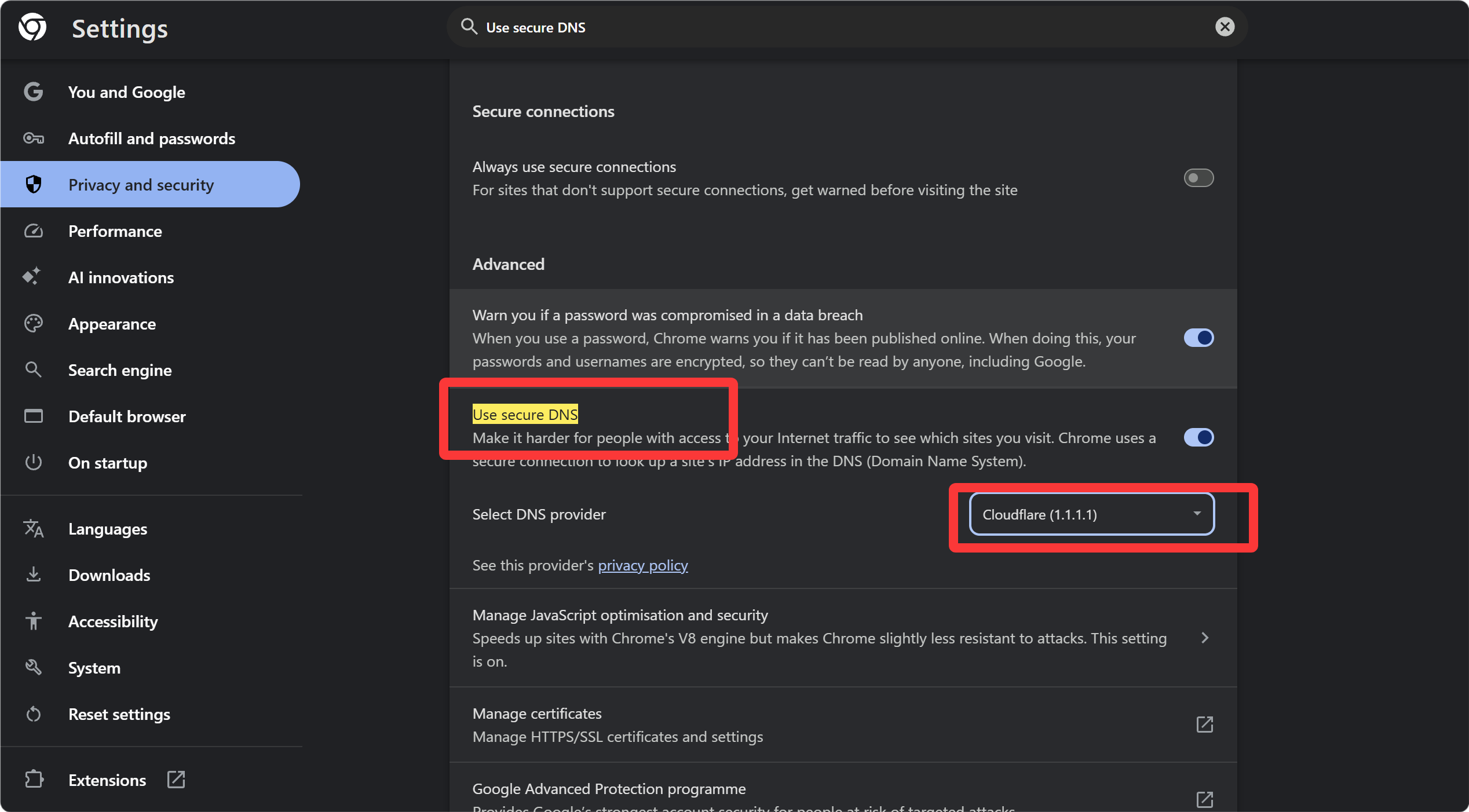Clear the search with the X icon

[x=1225, y=27]
